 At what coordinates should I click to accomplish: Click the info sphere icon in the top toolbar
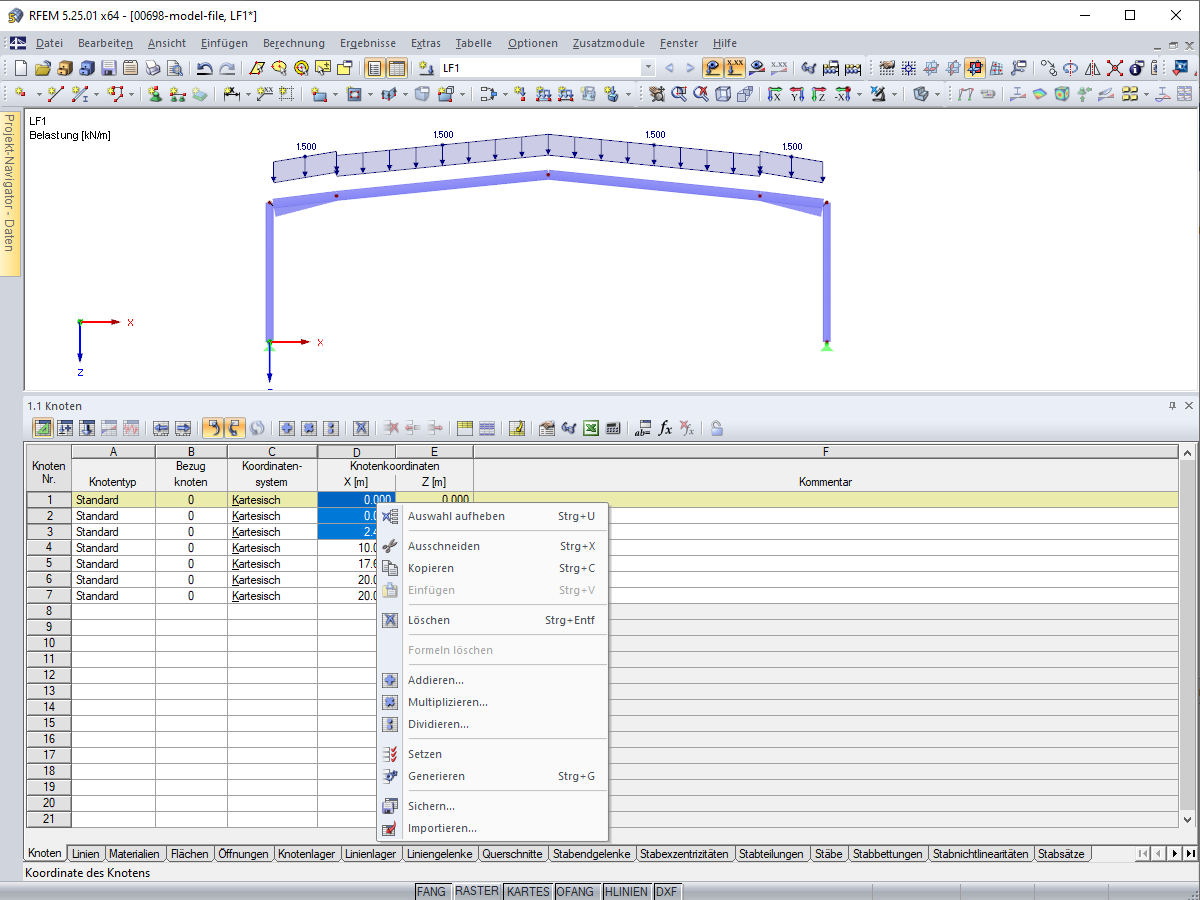click(1136, 68)
